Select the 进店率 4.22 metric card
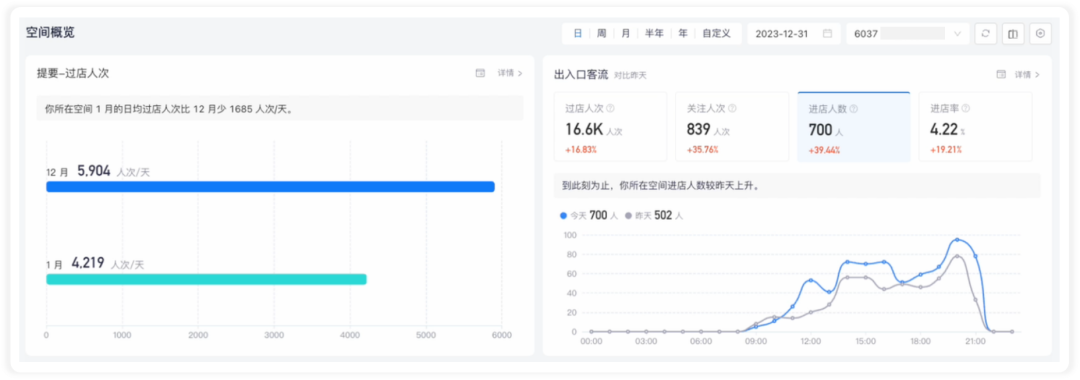Viewport: 1080px width, 380px height. pos(975,127)
